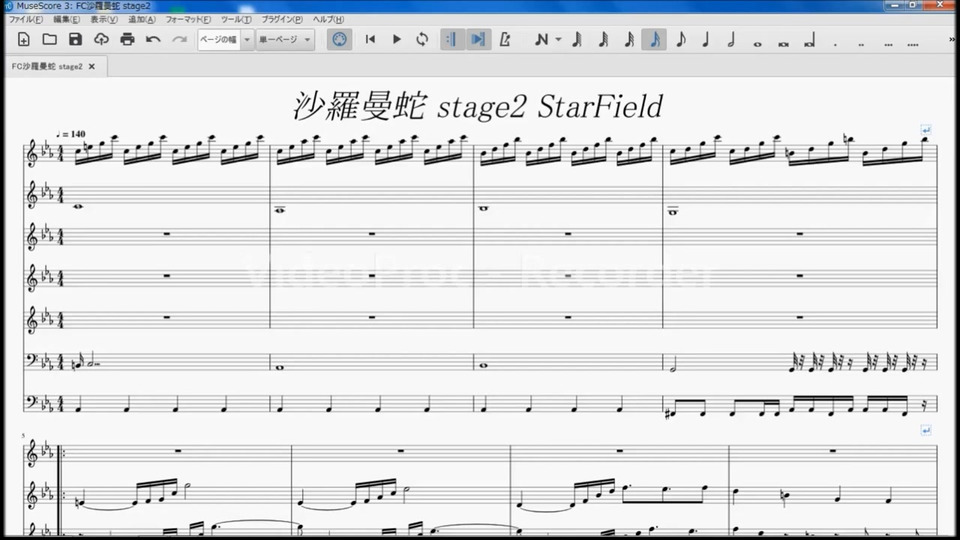Open the ページの幅 zoom dropdown

225,40
